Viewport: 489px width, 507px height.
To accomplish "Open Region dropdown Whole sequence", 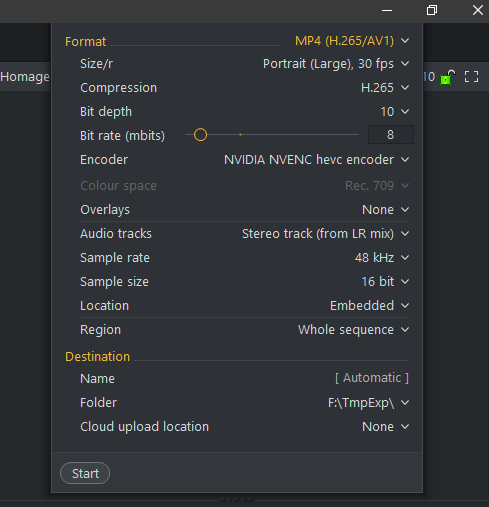I will tap(354, 330).
